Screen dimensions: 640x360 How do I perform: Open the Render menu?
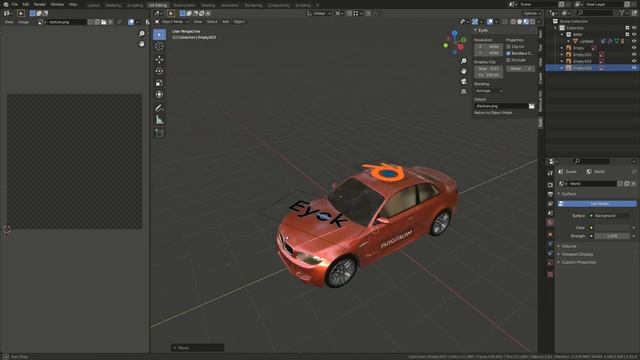(40, 4)
